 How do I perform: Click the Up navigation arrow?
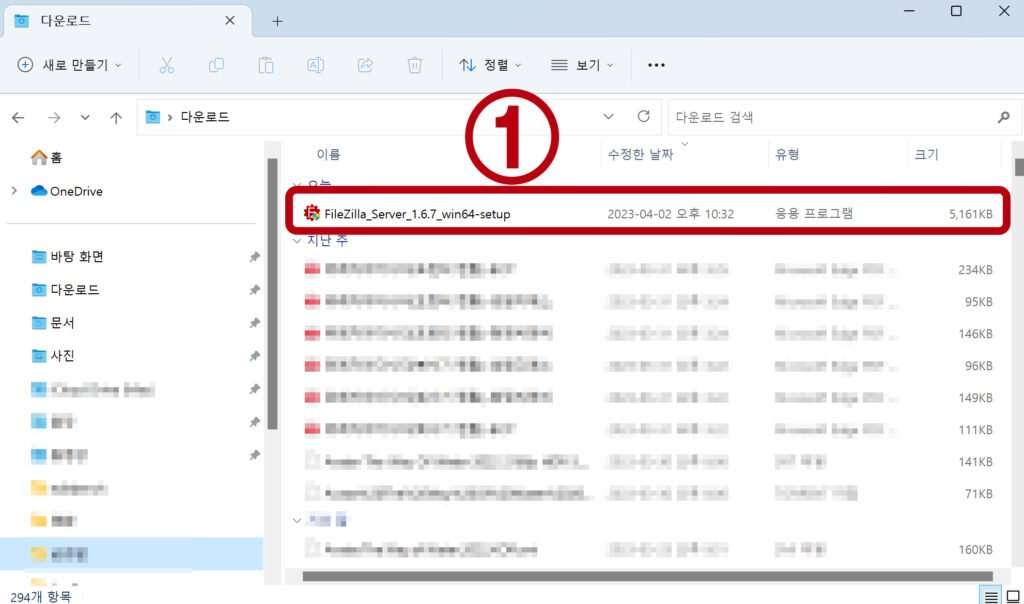point(116,116)
